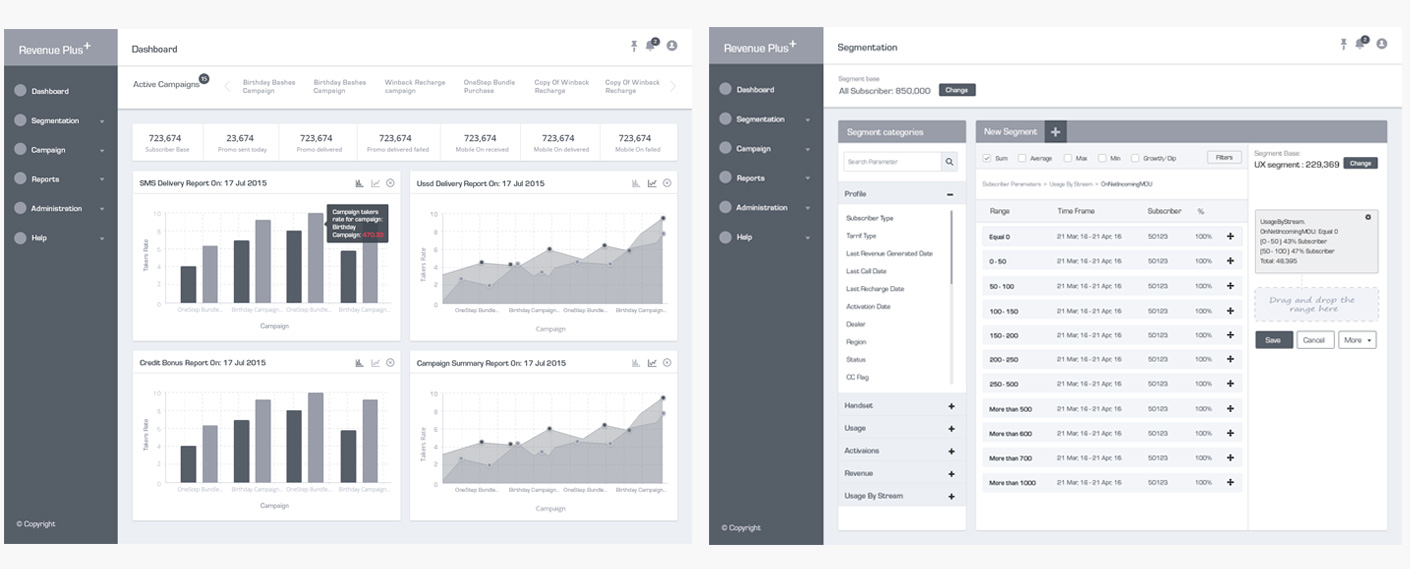Open notifications bell on the Segmentation screen

pyautogui.click(x=1360, y=44)
